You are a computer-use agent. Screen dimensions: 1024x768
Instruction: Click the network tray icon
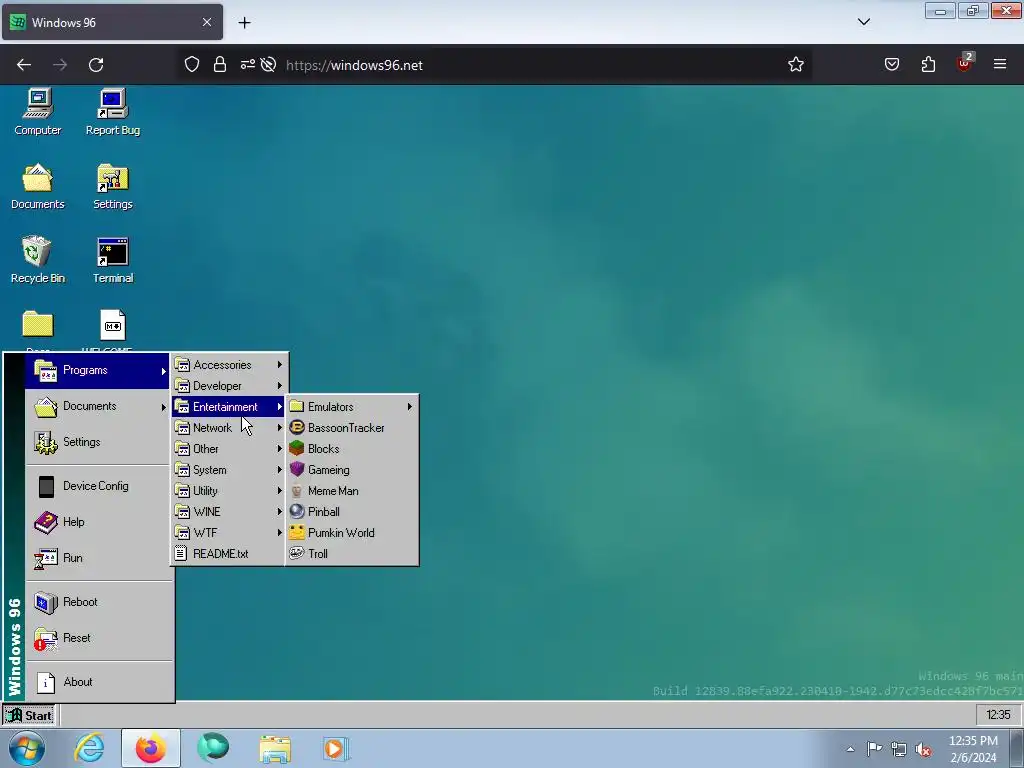[x=899, y=749]
